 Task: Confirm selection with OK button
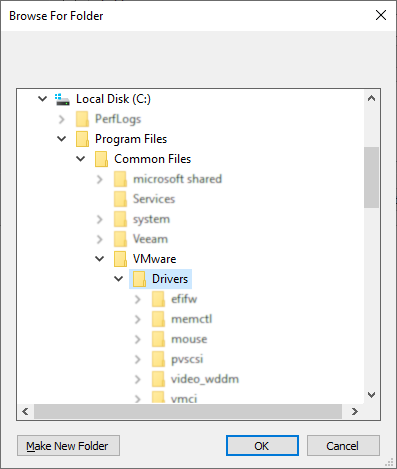tap(262, 446)
